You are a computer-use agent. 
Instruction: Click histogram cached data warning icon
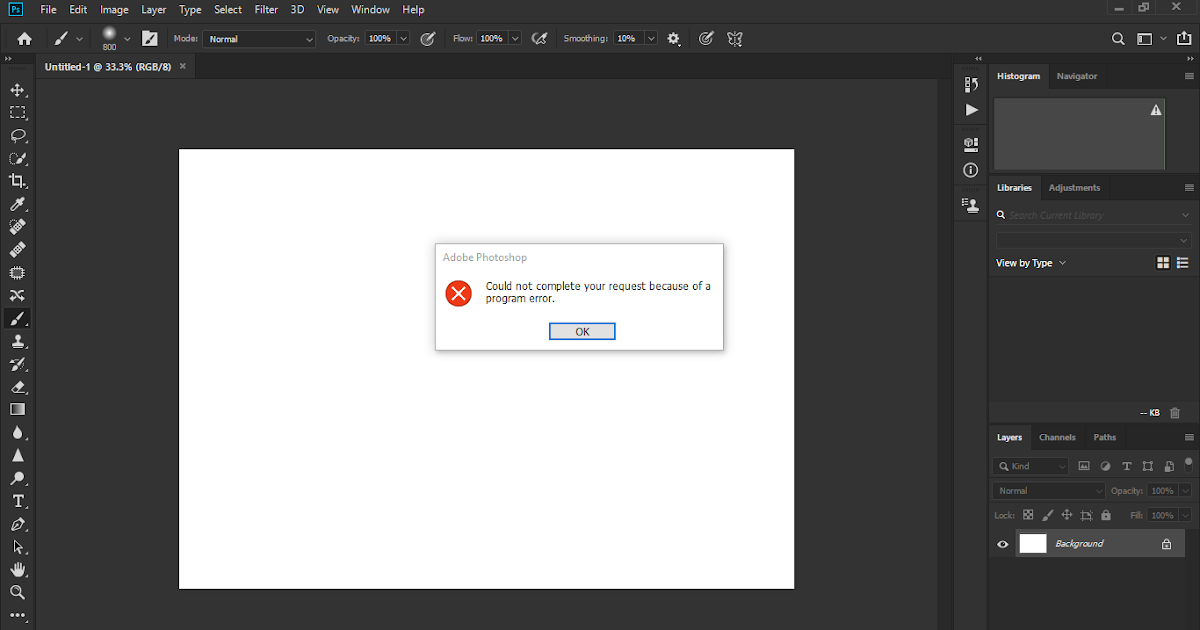1156,110
